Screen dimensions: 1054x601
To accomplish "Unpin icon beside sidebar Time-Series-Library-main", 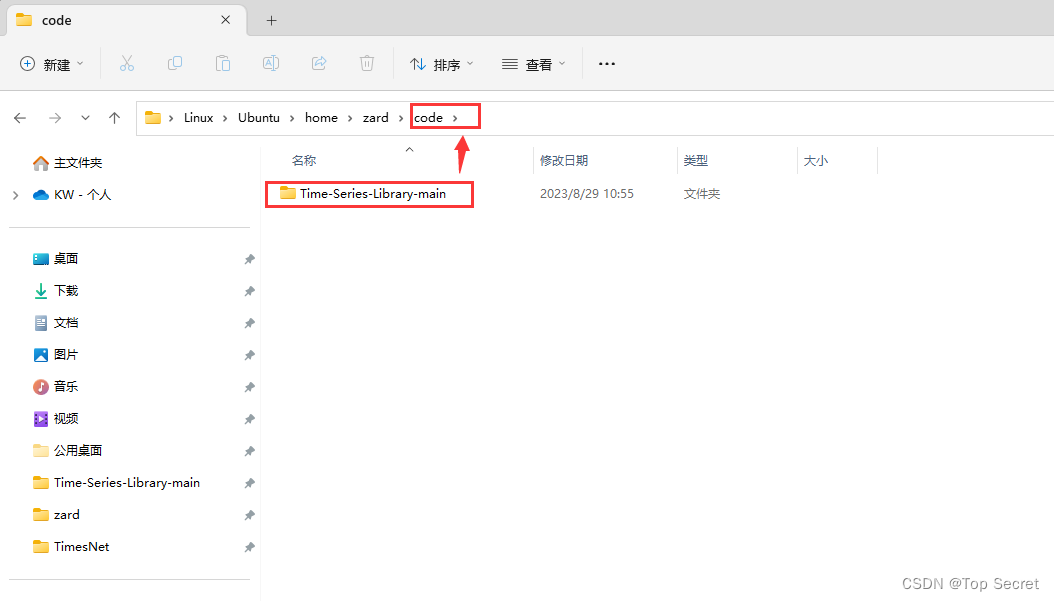I will pyautogui.click(x=249, y=483).
